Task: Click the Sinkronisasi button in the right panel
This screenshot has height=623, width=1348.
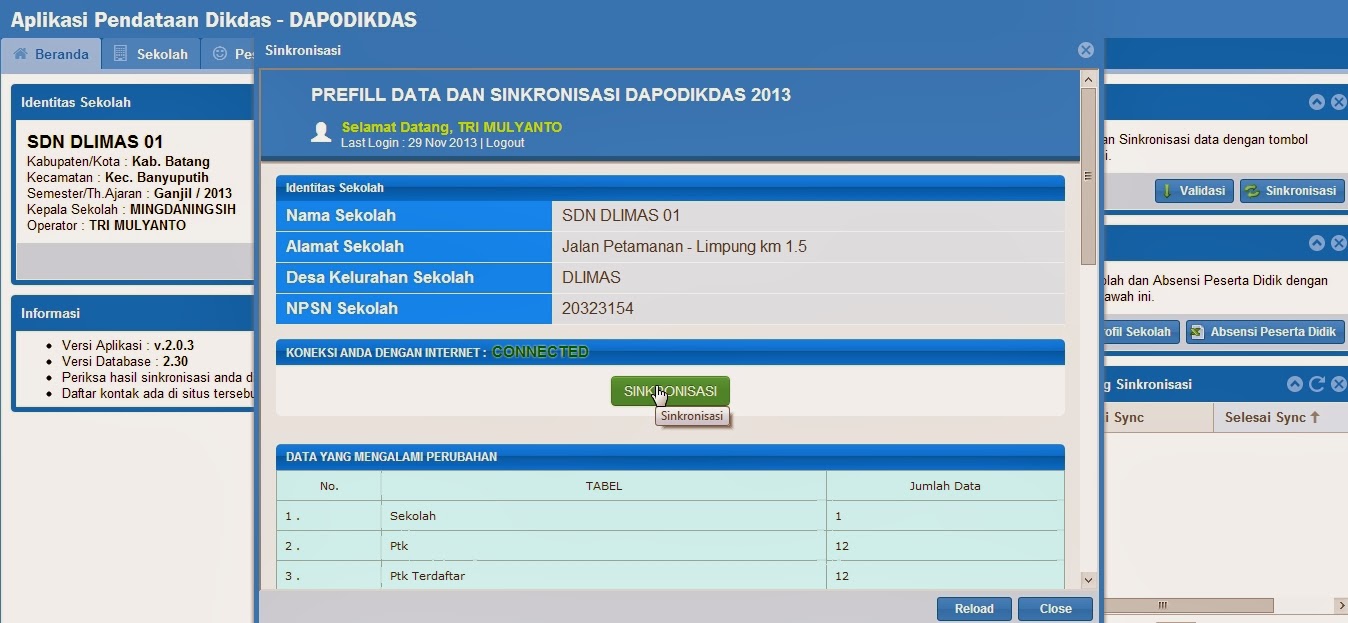Action: [x=1292, y=191]
